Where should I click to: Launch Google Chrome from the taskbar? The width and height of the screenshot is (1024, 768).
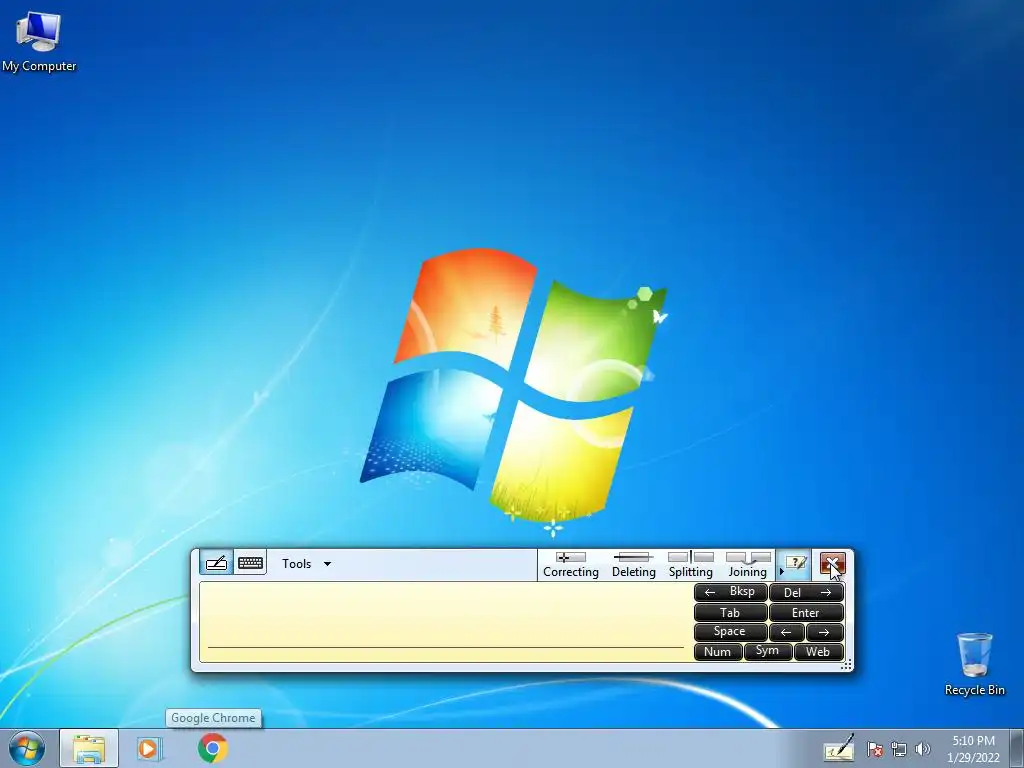(x=213, y=748)
